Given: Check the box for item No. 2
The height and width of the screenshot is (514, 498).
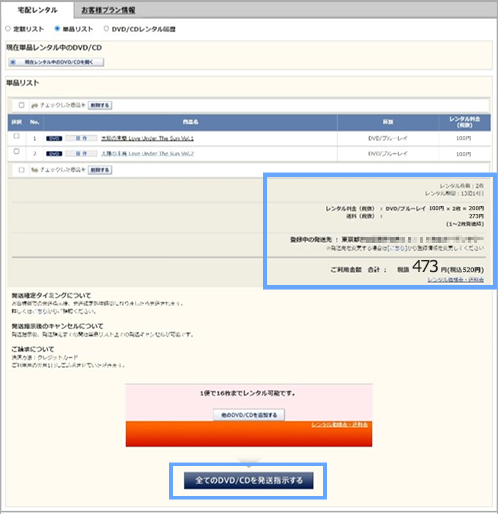Looking at the screenshot, I should point(16,151).
